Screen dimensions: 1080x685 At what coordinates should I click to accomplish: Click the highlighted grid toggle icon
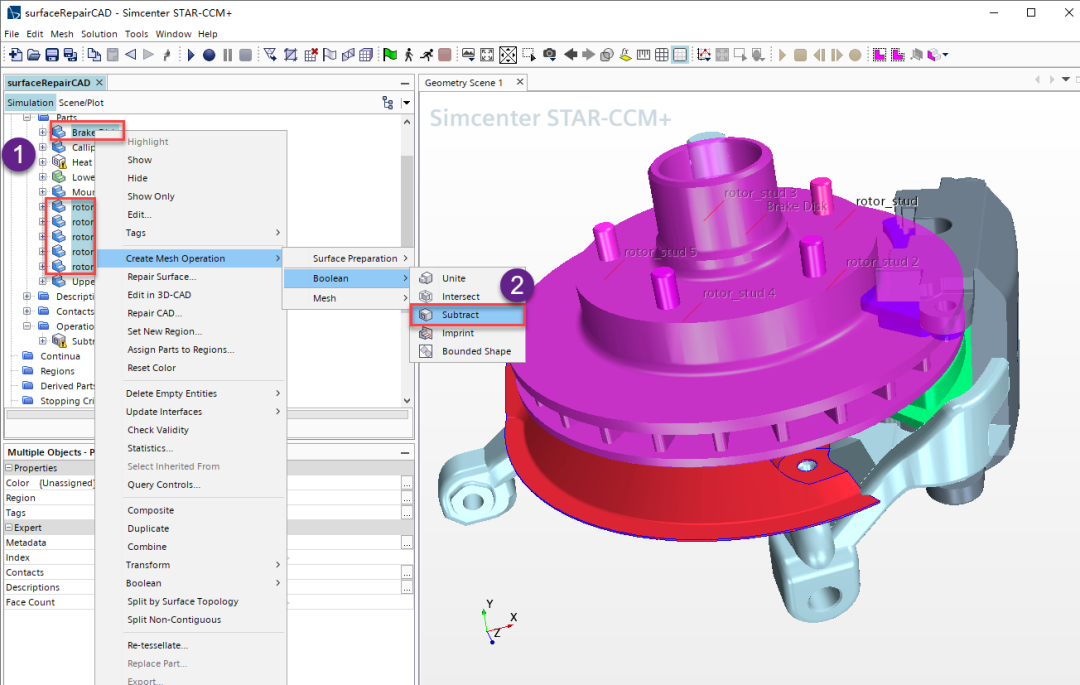pyautogui.click(x=680, y=55)
